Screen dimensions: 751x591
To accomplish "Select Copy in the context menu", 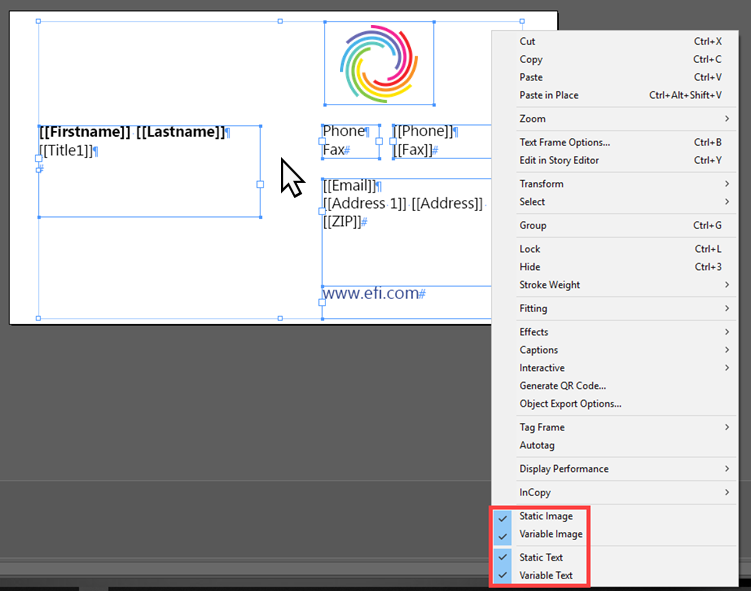I will [531, 60].
